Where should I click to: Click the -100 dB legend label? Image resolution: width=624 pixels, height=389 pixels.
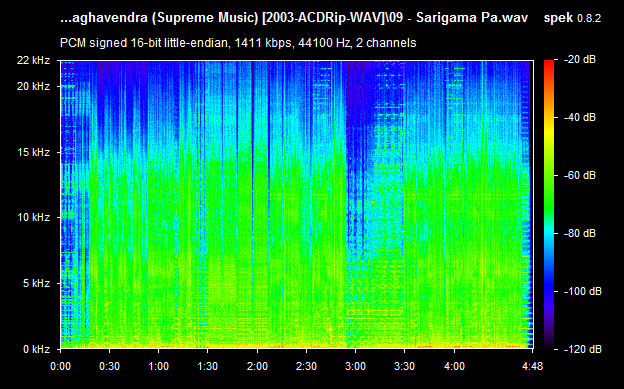click(583, 291)
